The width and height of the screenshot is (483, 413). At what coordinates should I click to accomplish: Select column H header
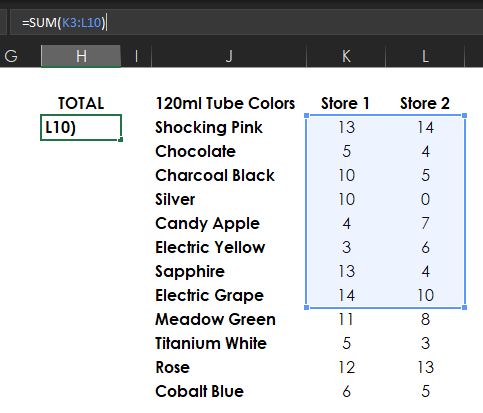point(81,56)
